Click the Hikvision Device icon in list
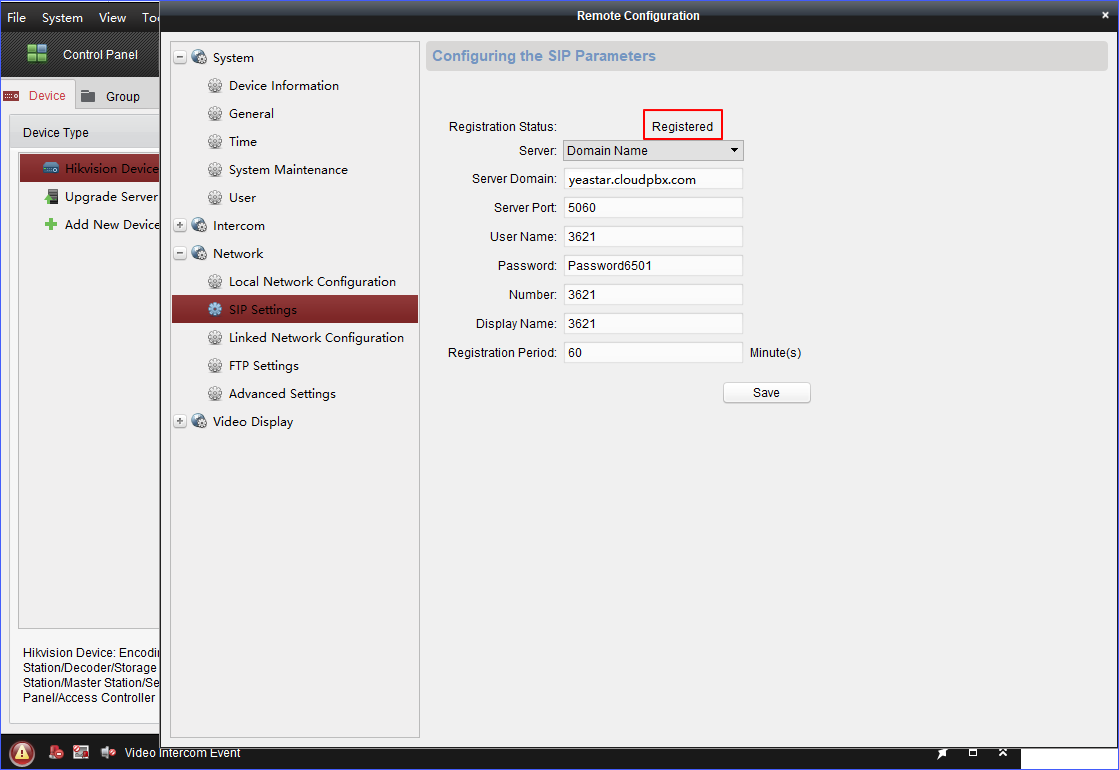This screenshot has height=770, width=1119. pyautogui.click(x=51, y=169)
